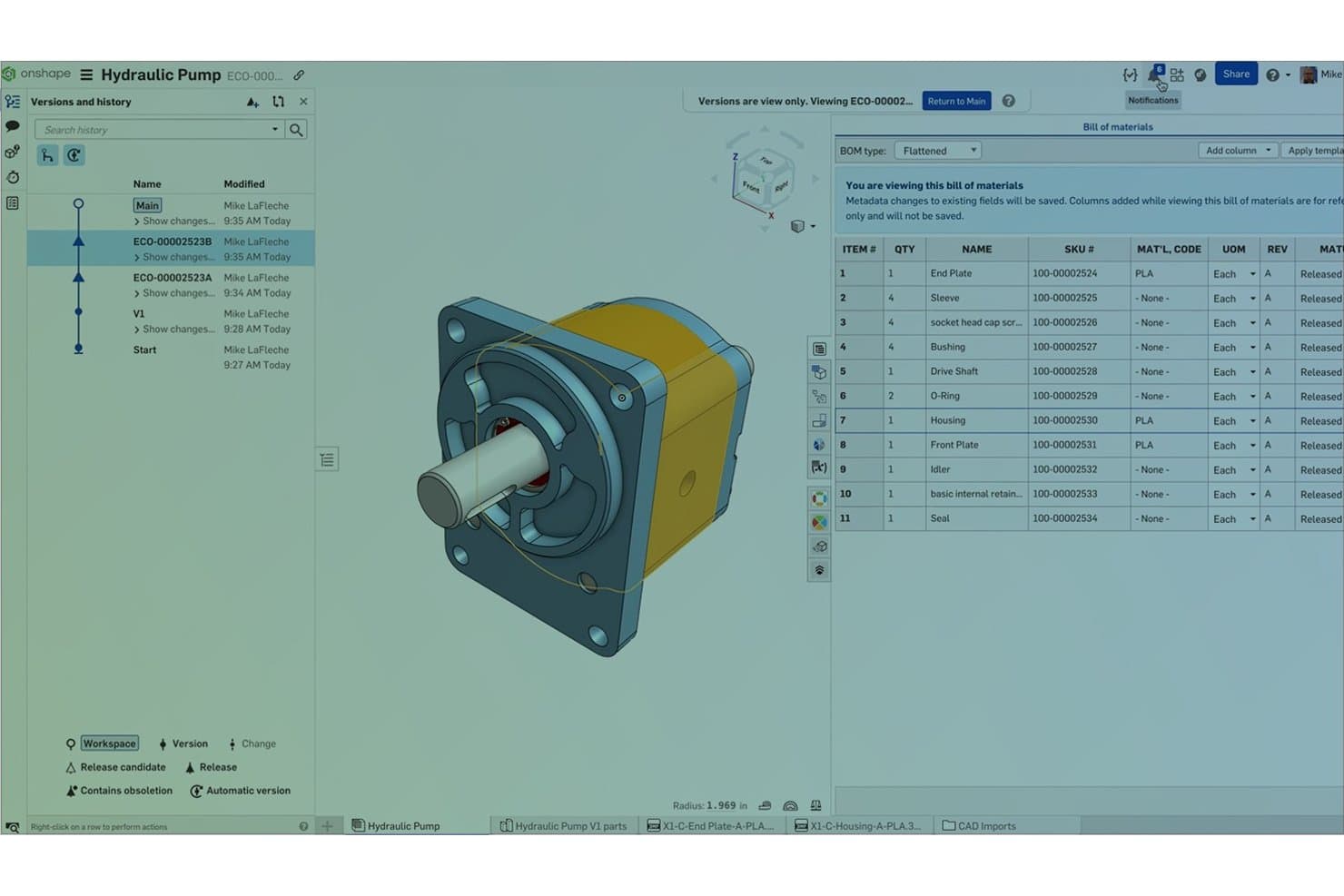The height and width of the screenshot is (896, 1344).
Task: Click the view cube in the viewport
Action: point(764,177)
